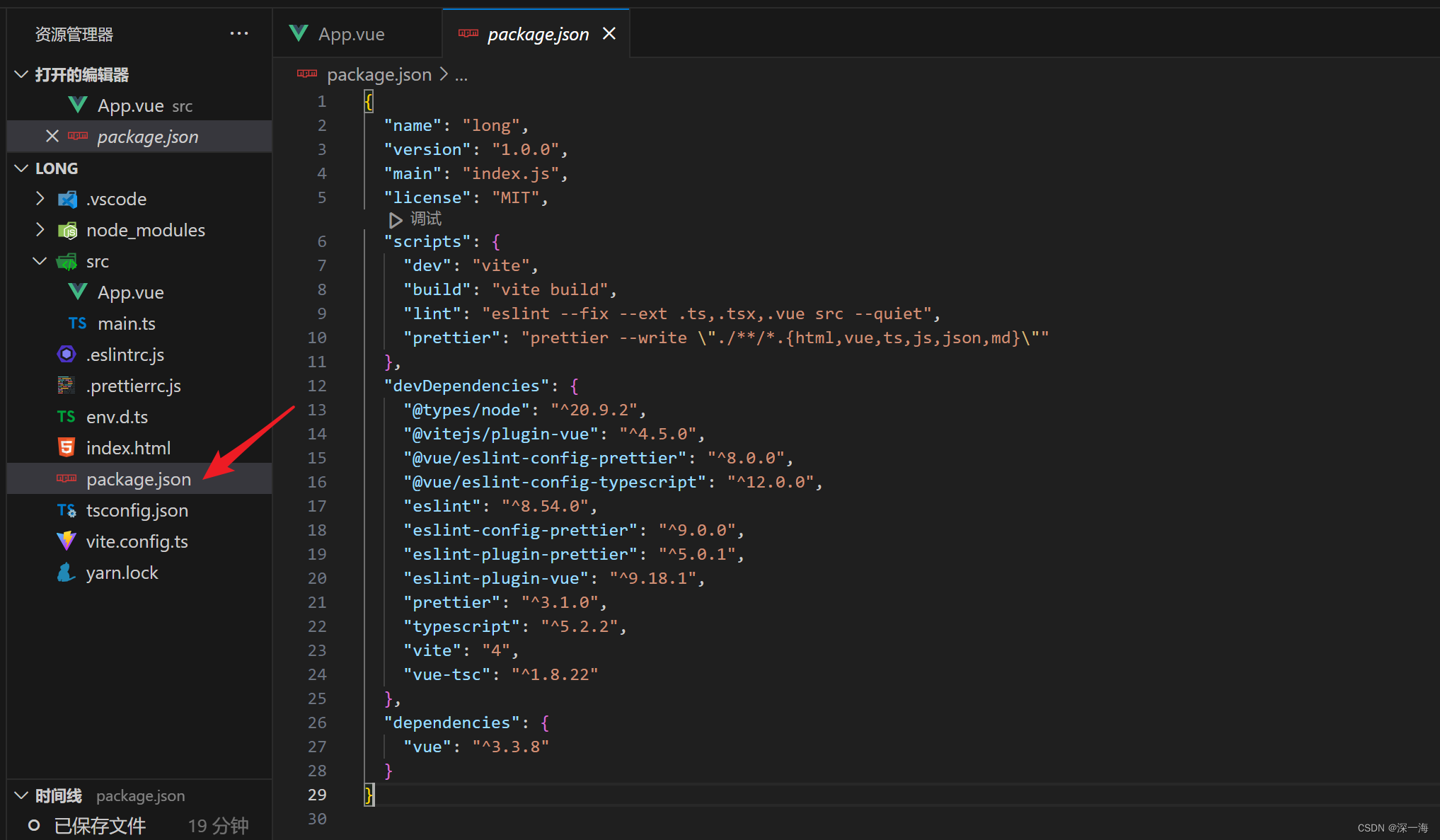Click the tsconfig.json TS gear icon

coord(67,510)
